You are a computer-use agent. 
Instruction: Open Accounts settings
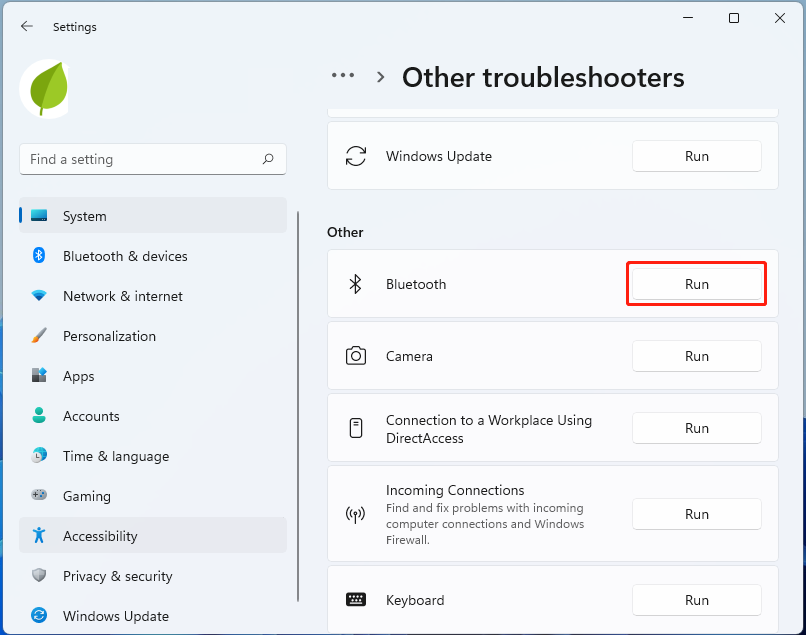coord(153,415)
